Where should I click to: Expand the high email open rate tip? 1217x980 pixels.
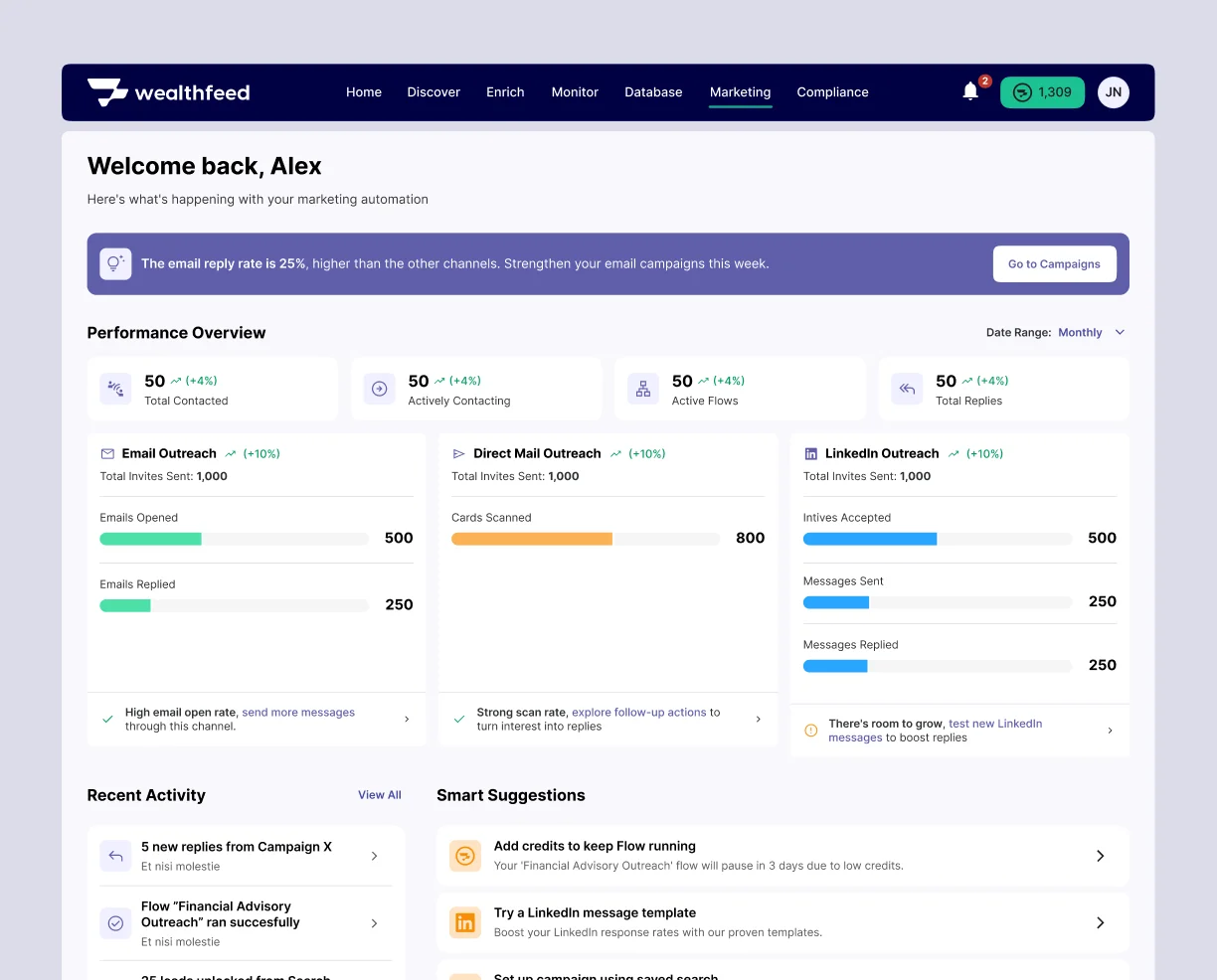pos(407,719)
